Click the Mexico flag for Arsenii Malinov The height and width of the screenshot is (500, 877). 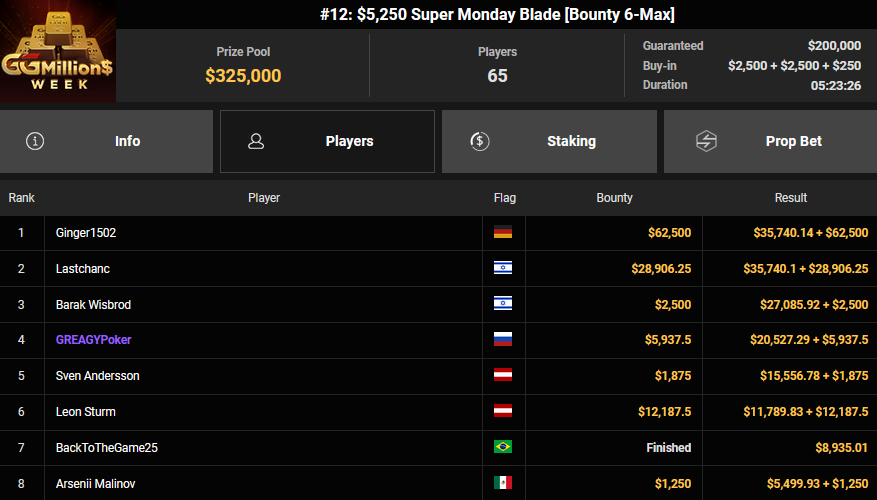point(503,483)
